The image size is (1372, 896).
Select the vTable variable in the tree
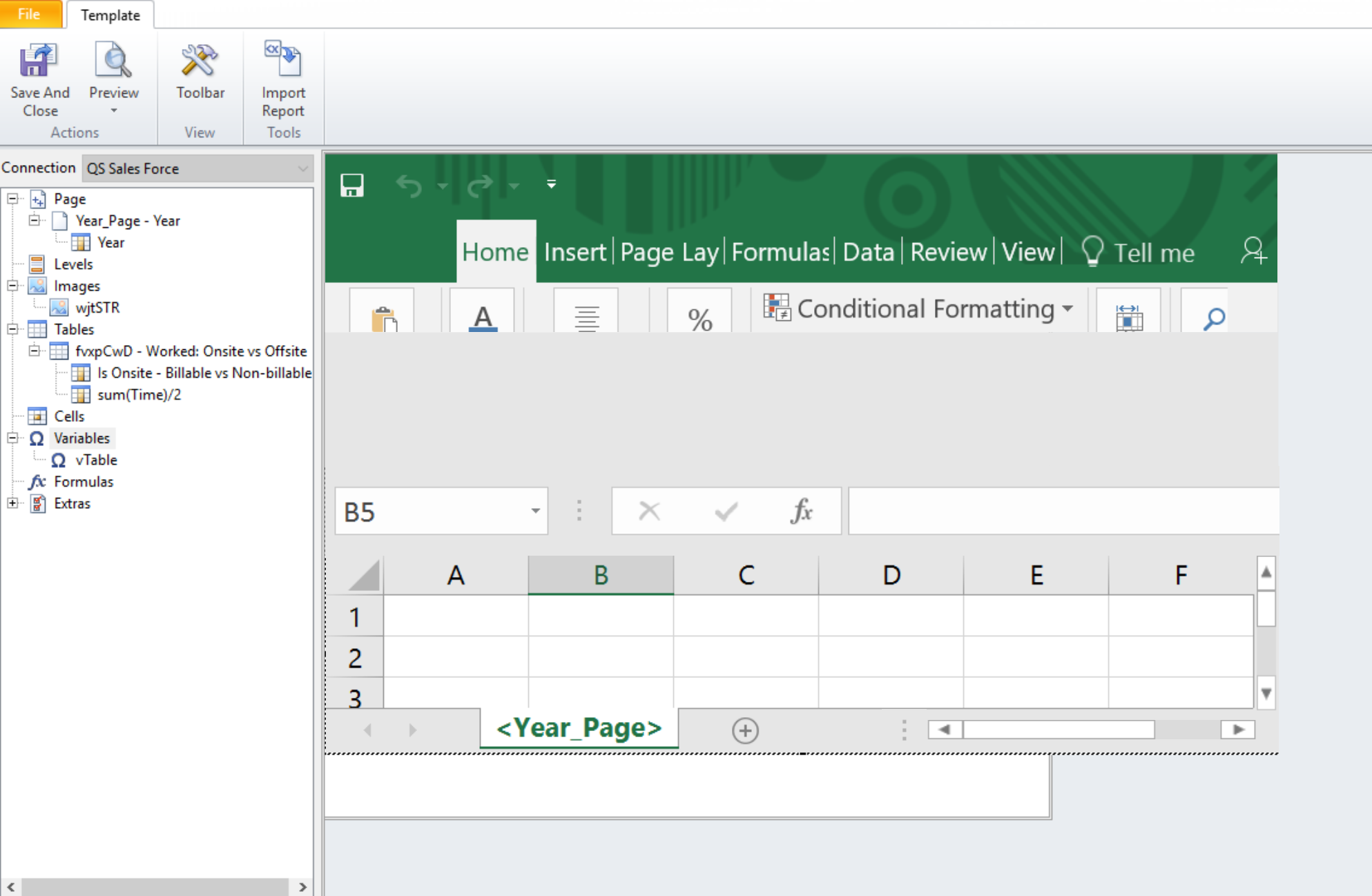point(96,460)
